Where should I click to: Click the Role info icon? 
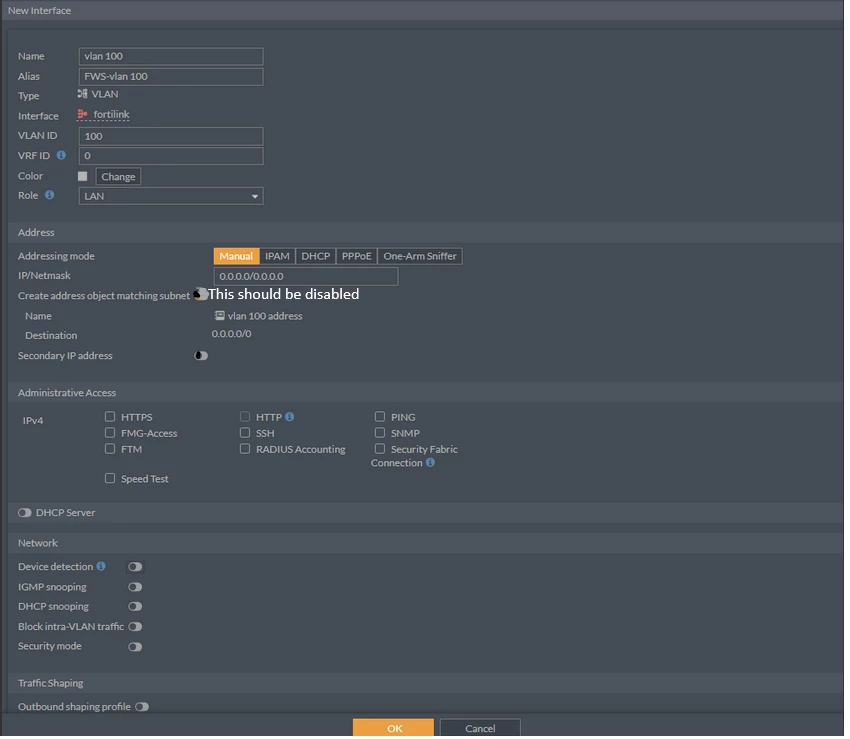coord(49,195)
